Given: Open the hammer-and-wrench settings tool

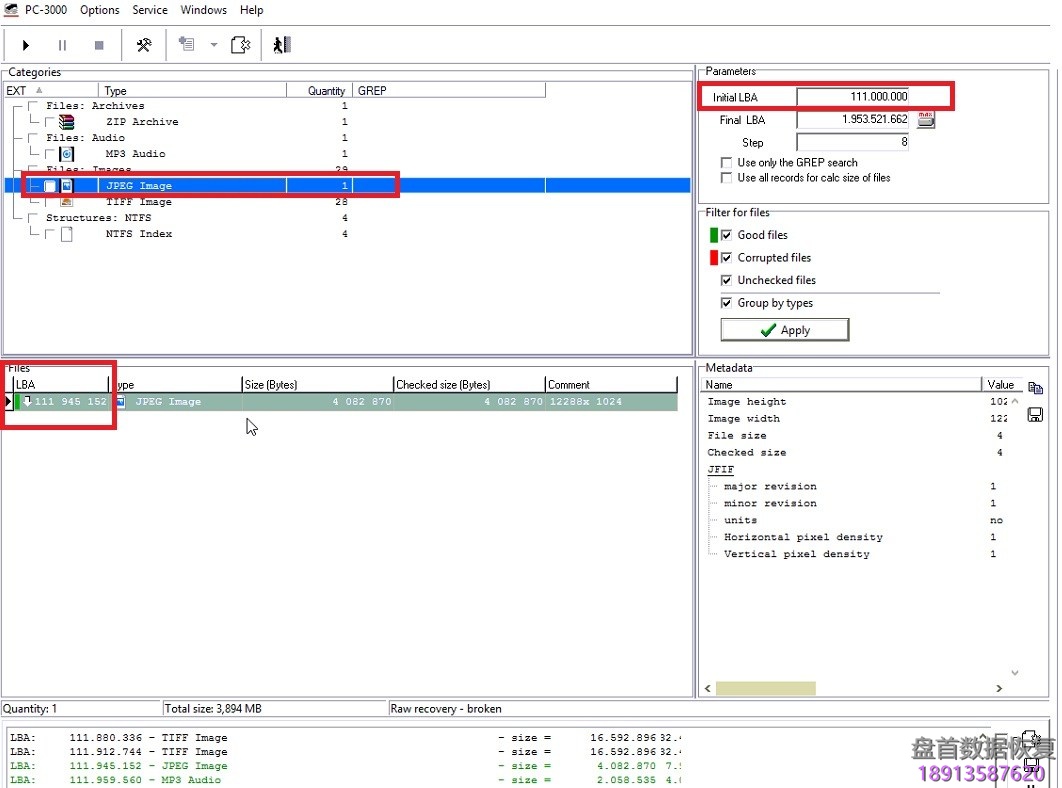Looking at the screenshot, I should pyautogui.click(x=143, y=45).
